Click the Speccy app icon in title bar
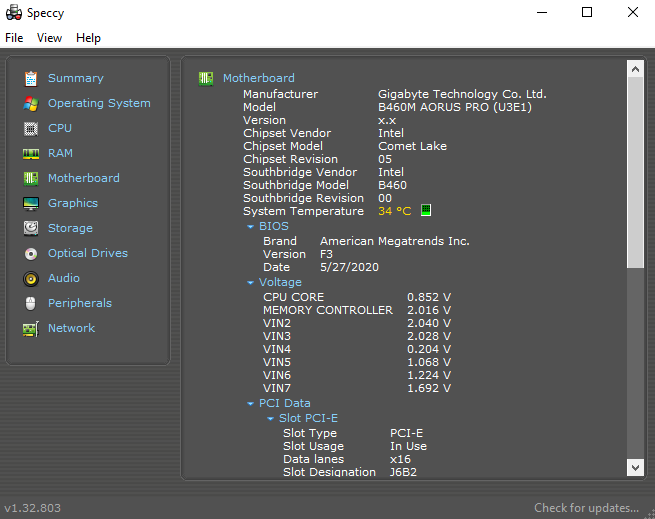This screenshot has height=519, width=655. click(x=14, y=13)
